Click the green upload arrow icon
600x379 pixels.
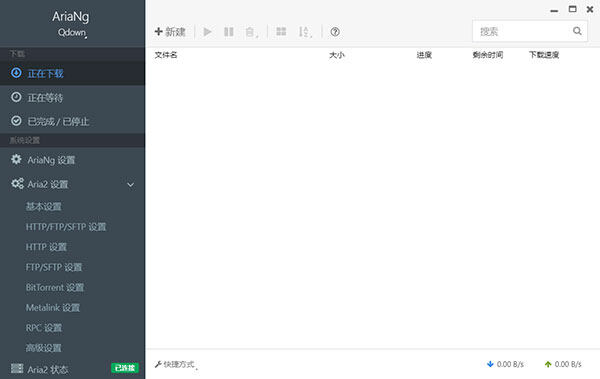tap(548, 364)
